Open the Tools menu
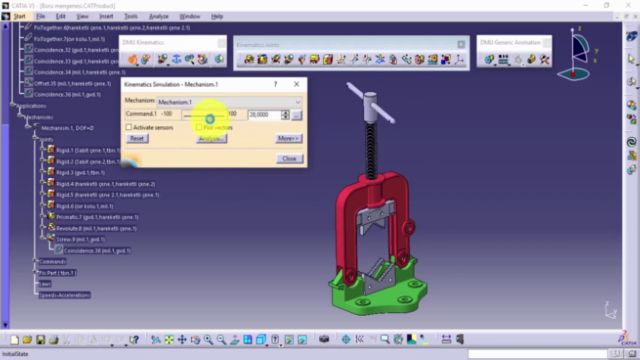The height and width of the screenshot is (360, 640). [x=131, y=16]
